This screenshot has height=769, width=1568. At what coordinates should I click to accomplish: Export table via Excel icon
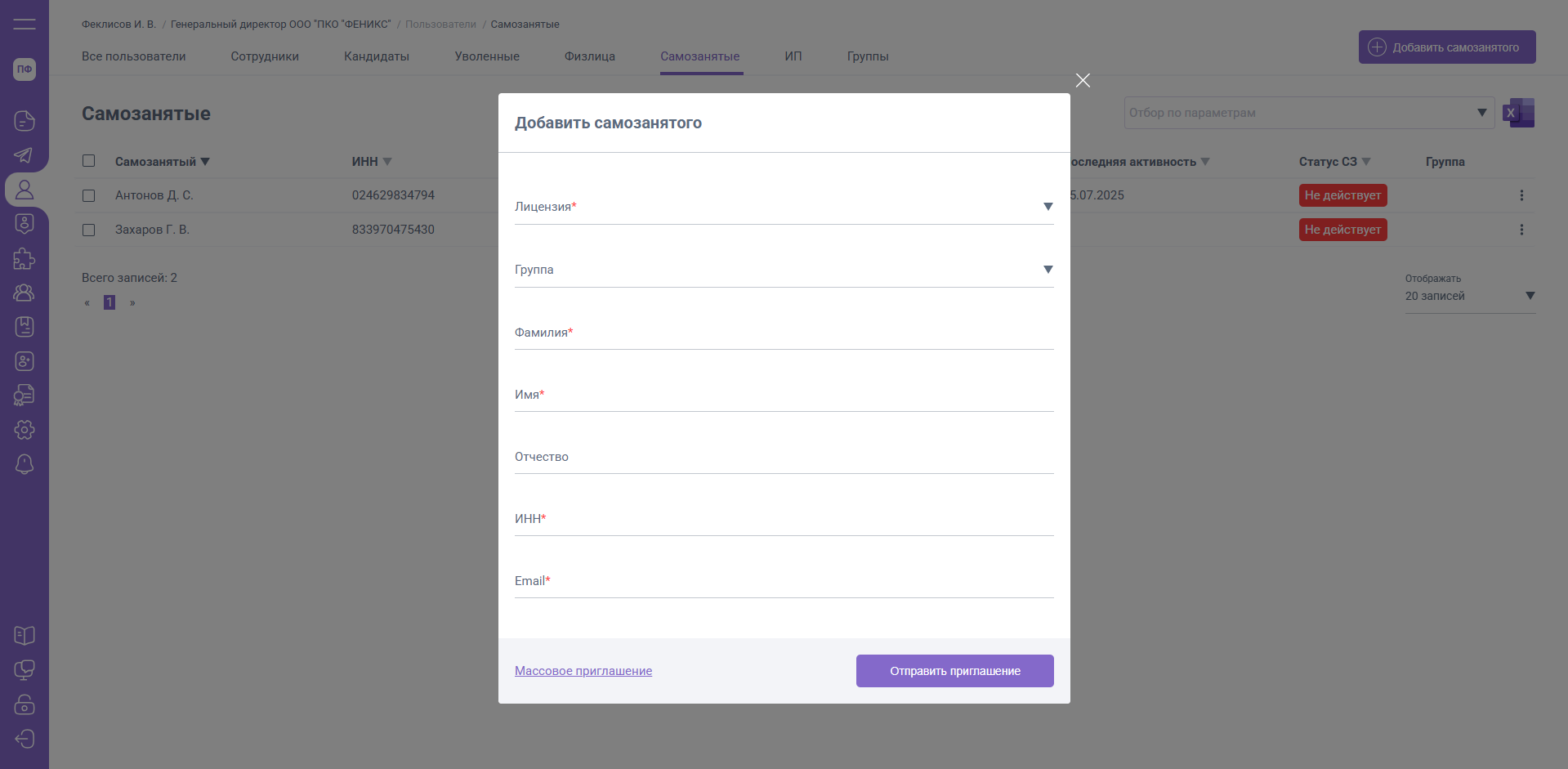tap(1519, 113)
